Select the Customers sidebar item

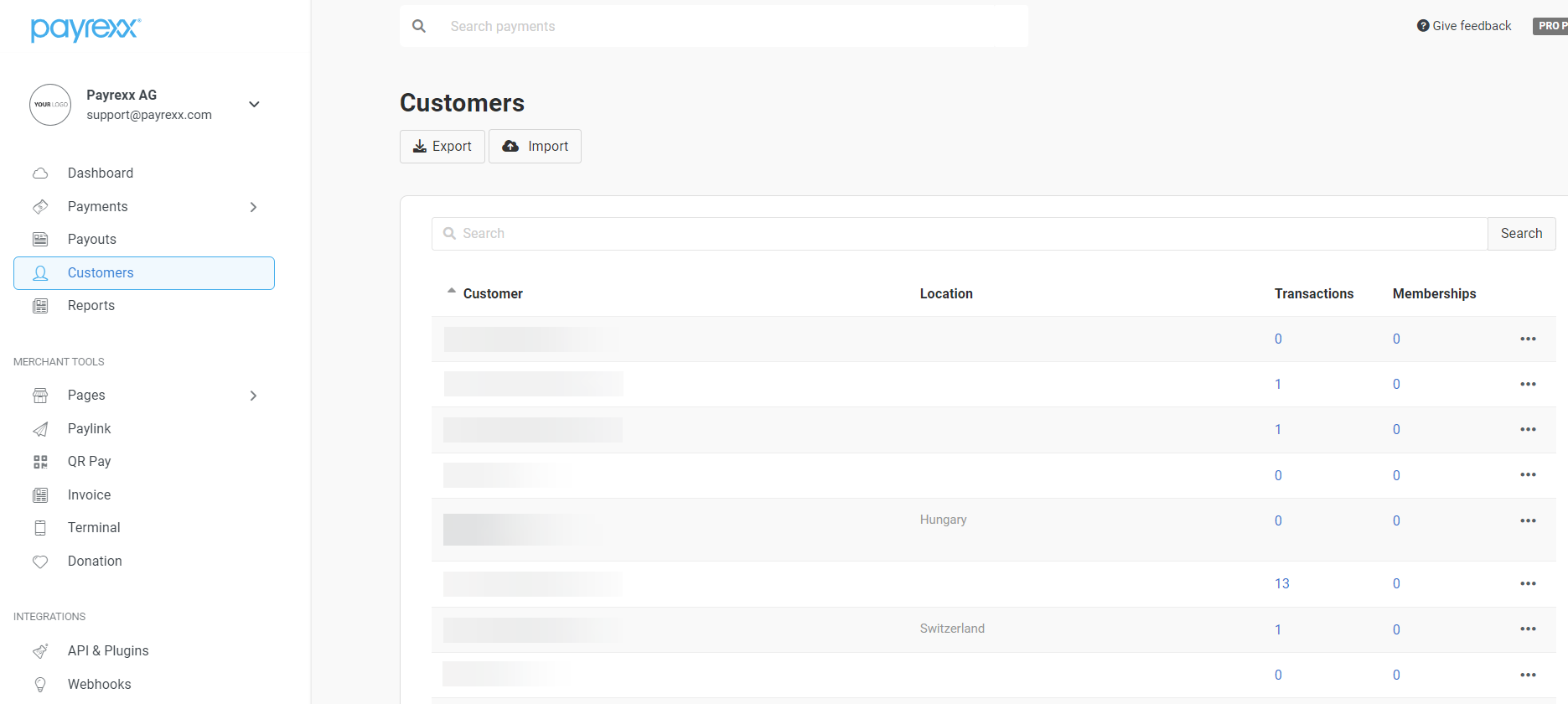pyautogui.click(x=144, y=273)
